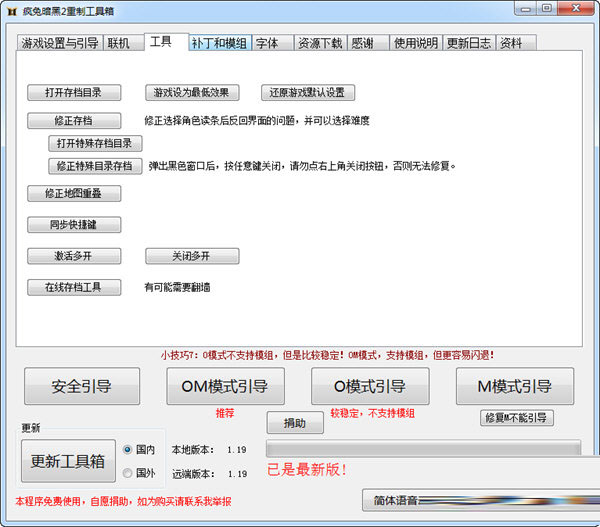The image size is (600, 527).
Task: Click the 小技巧7 tip text
Action: [x=327, y=355]
